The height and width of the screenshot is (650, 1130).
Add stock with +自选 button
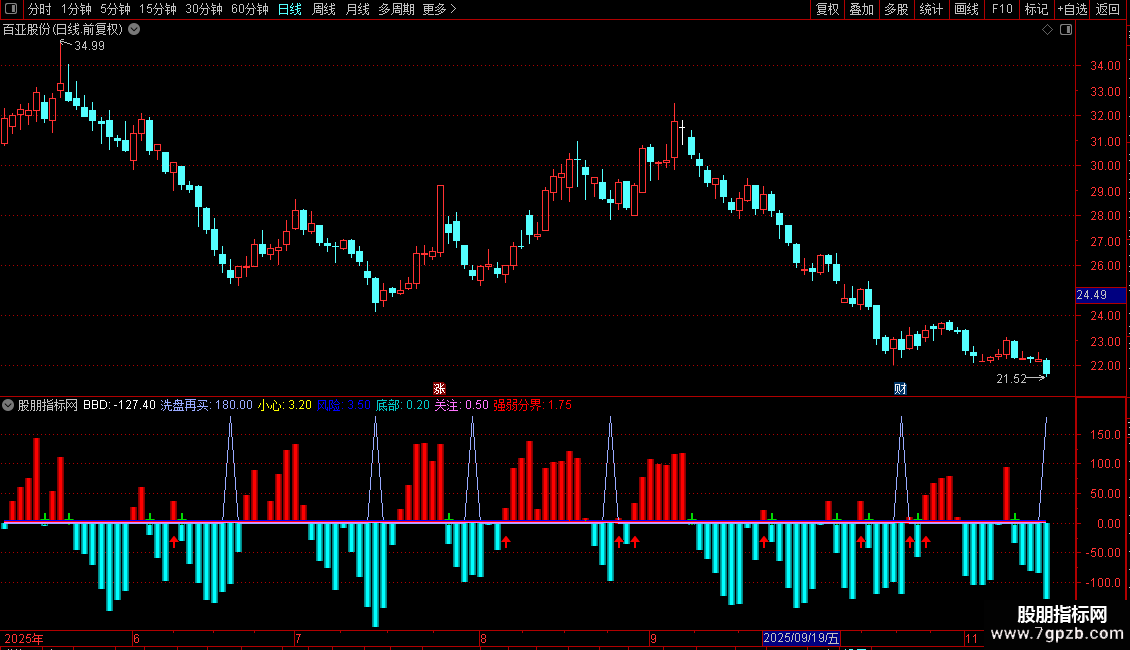[x=1072, y=9]
